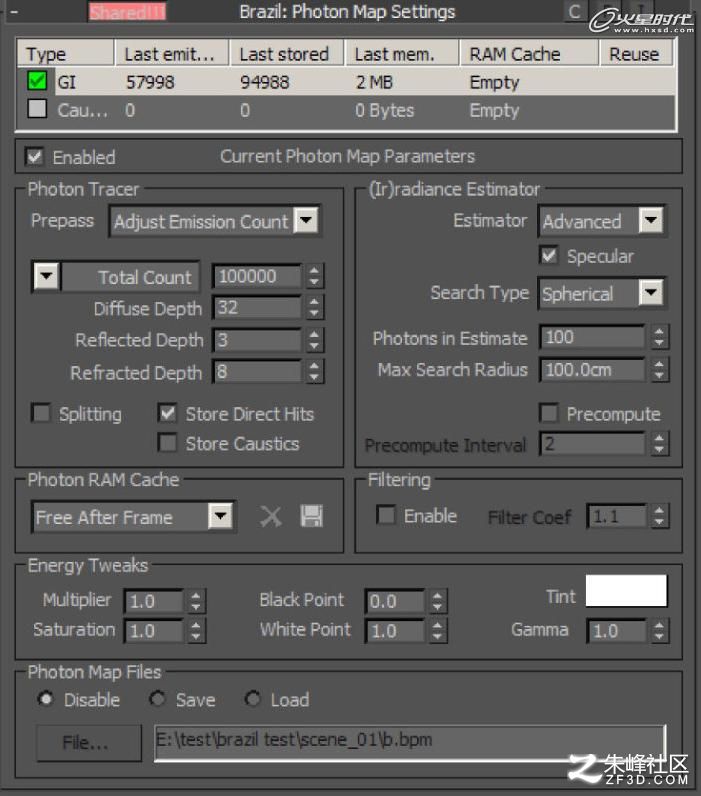701x796 pixels.
Task: Click the Diffuse Depth spinner arrows
Action: (314, 308)
